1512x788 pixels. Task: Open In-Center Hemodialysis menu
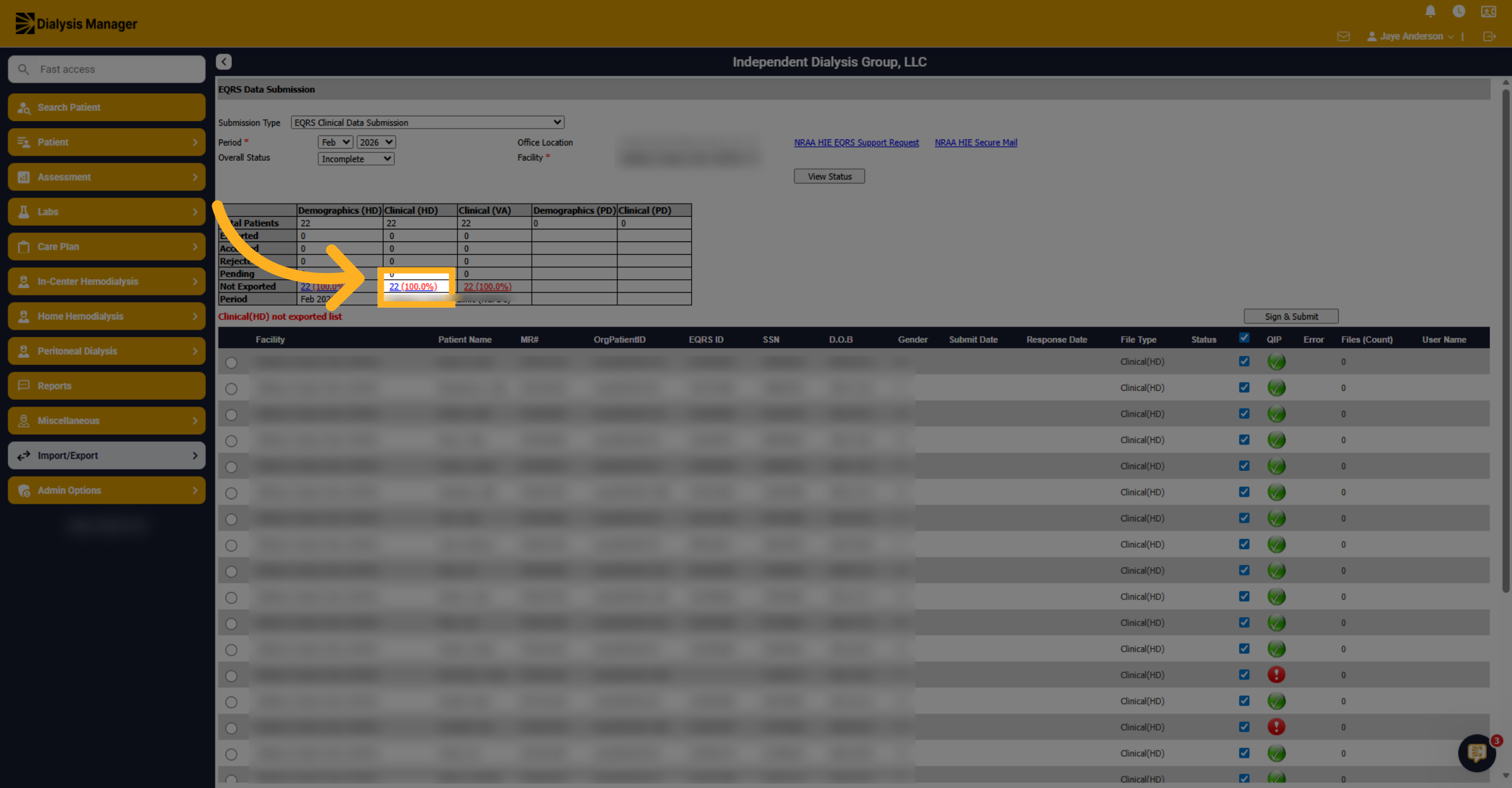coord(106,282)
